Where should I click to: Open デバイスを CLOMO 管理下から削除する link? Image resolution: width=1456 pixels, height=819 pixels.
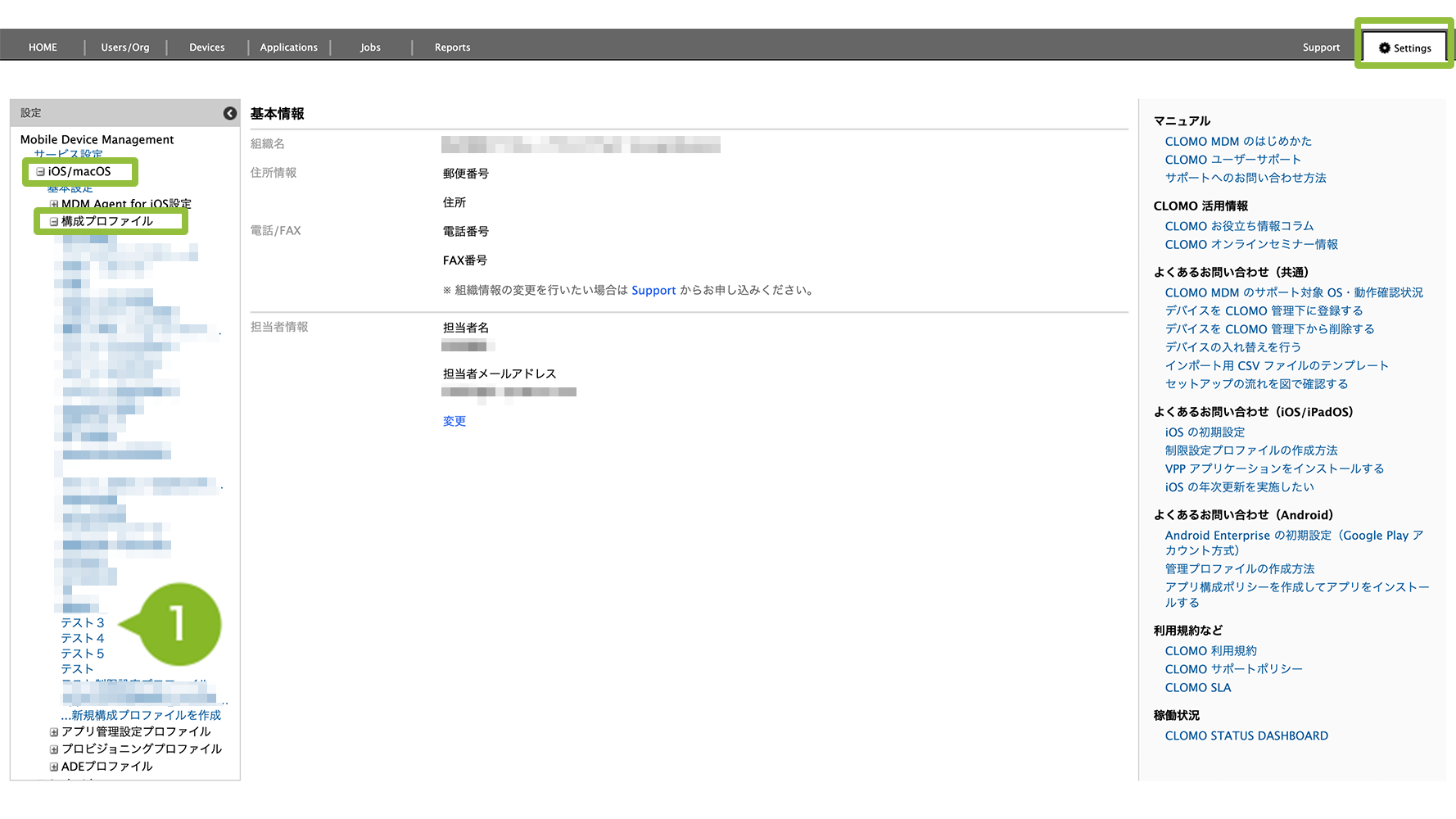(1269, 328)
